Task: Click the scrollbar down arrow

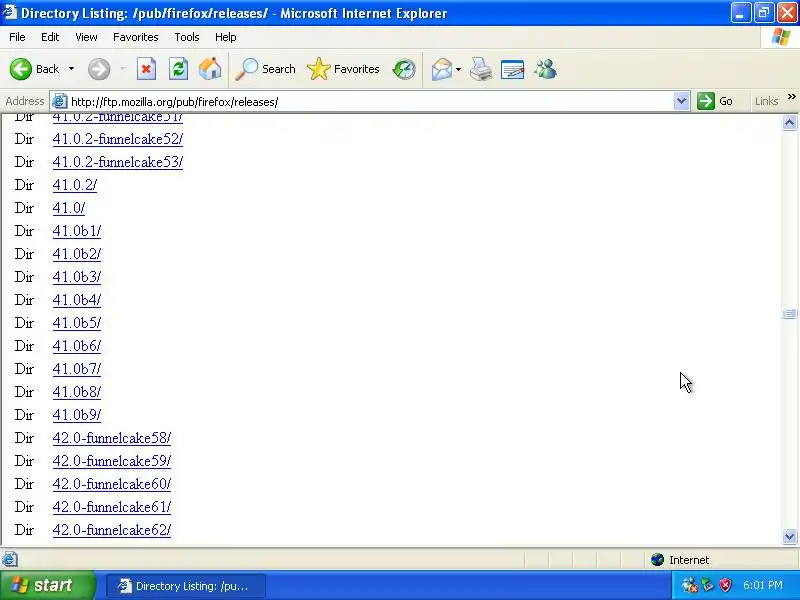Action: 789,536
